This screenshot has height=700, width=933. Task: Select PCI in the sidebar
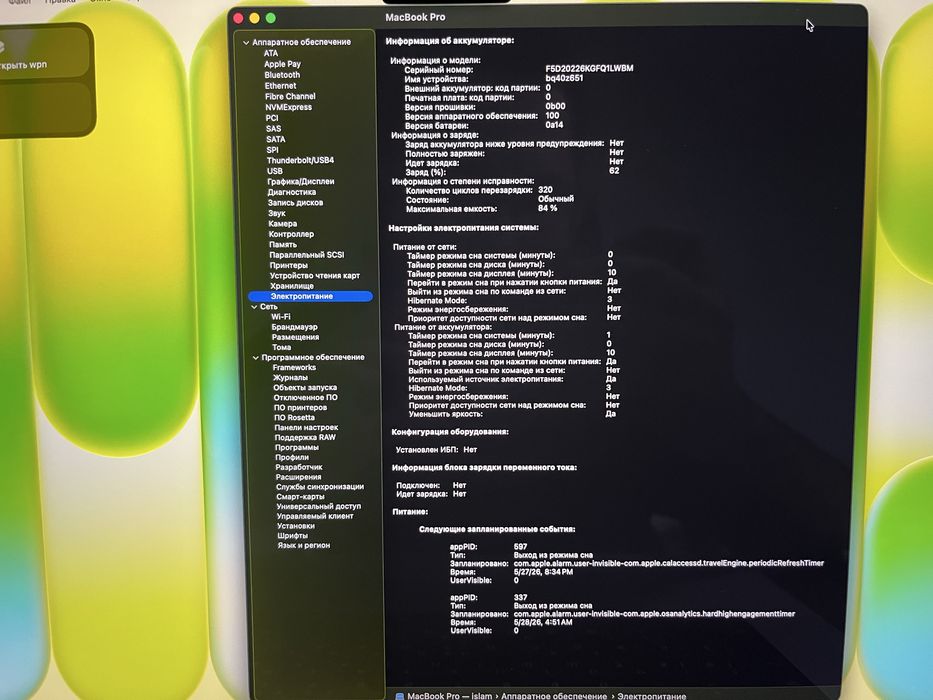(x=271, y=118)
